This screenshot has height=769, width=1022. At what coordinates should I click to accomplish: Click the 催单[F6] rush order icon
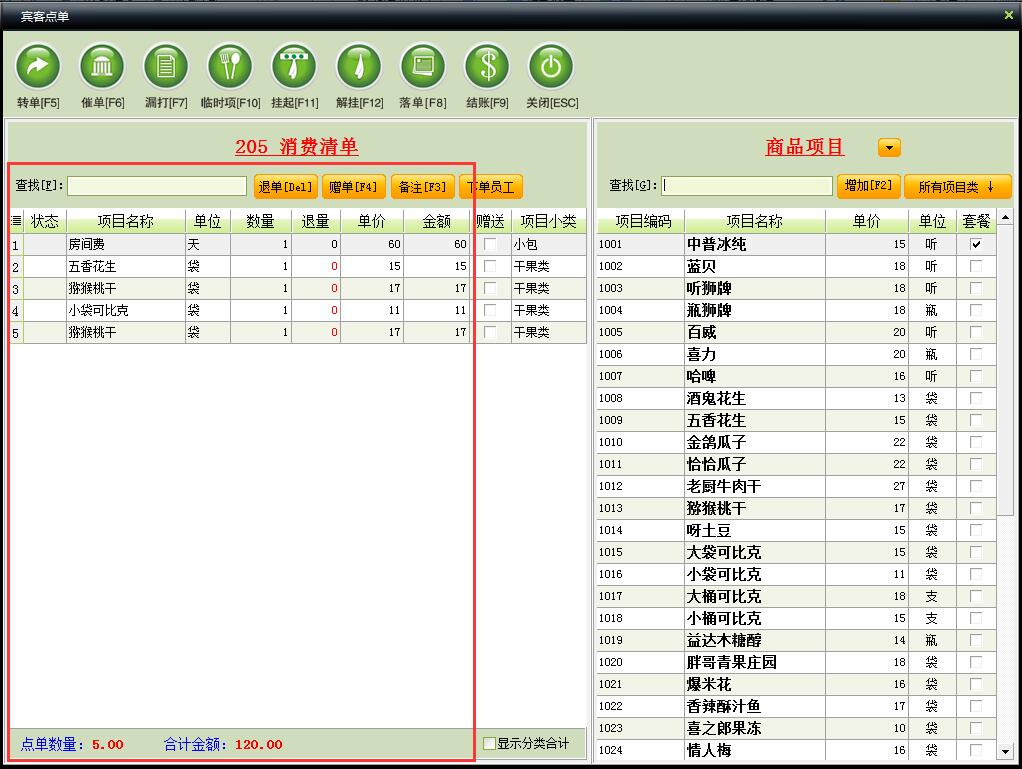[x=102, y=66]
